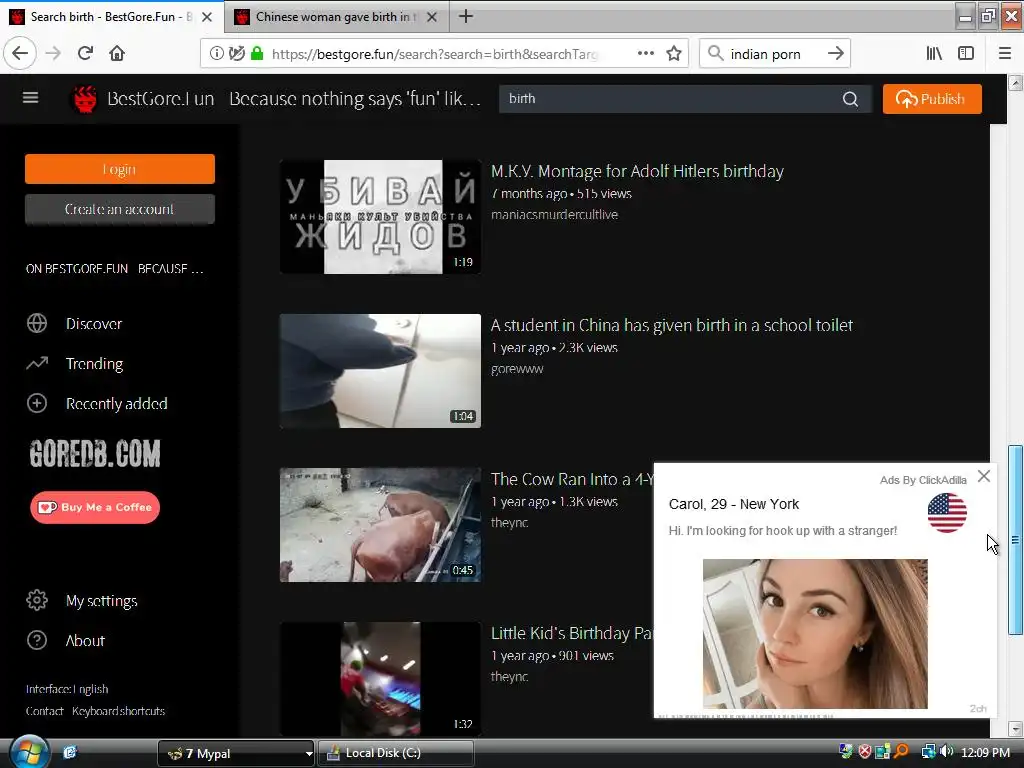Open the GOREDB.COM banner link
Screen dimensions: 1024x768
click(x=95, y=453)
